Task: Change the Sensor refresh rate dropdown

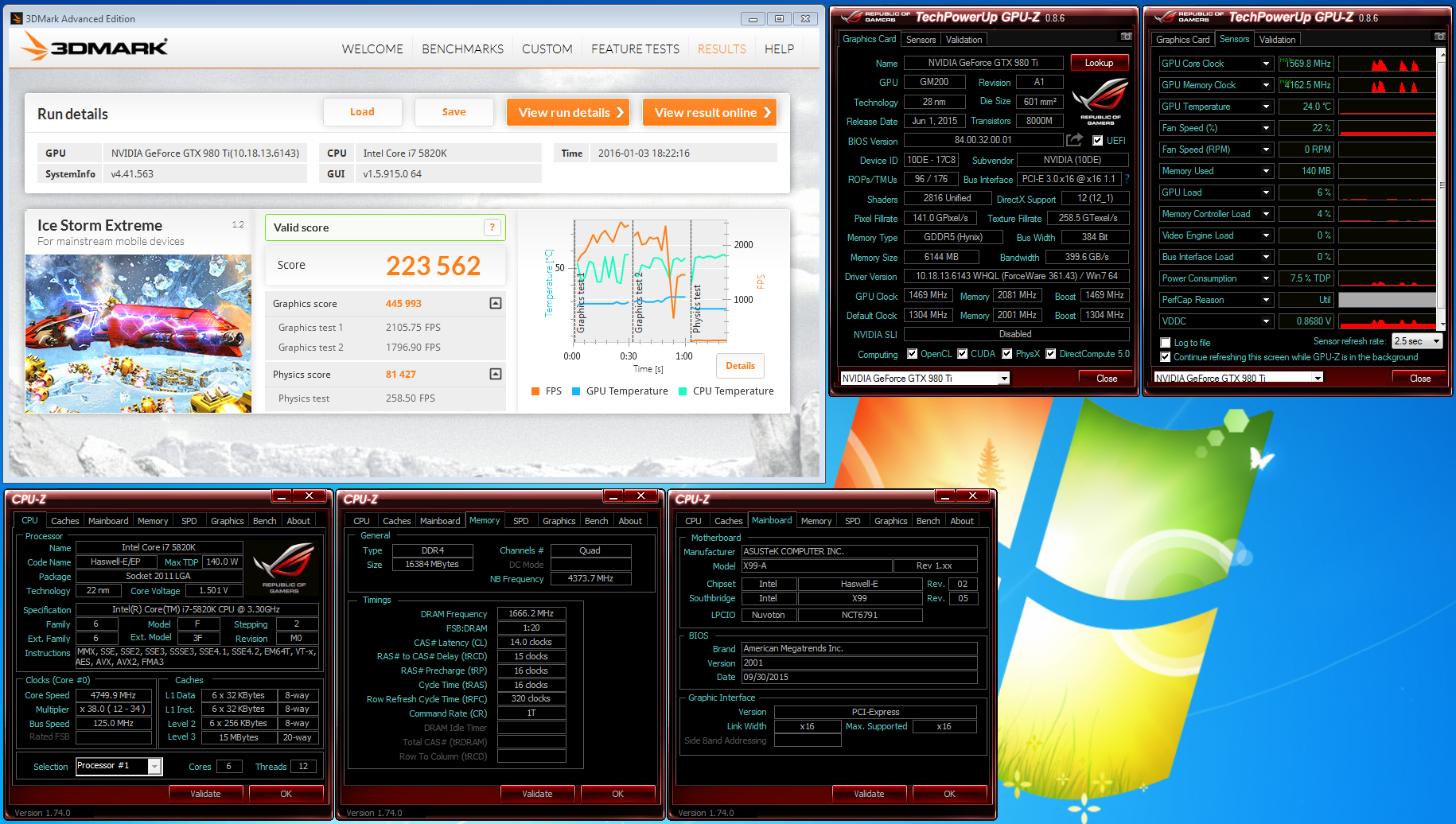Action: pos(1417,341)
